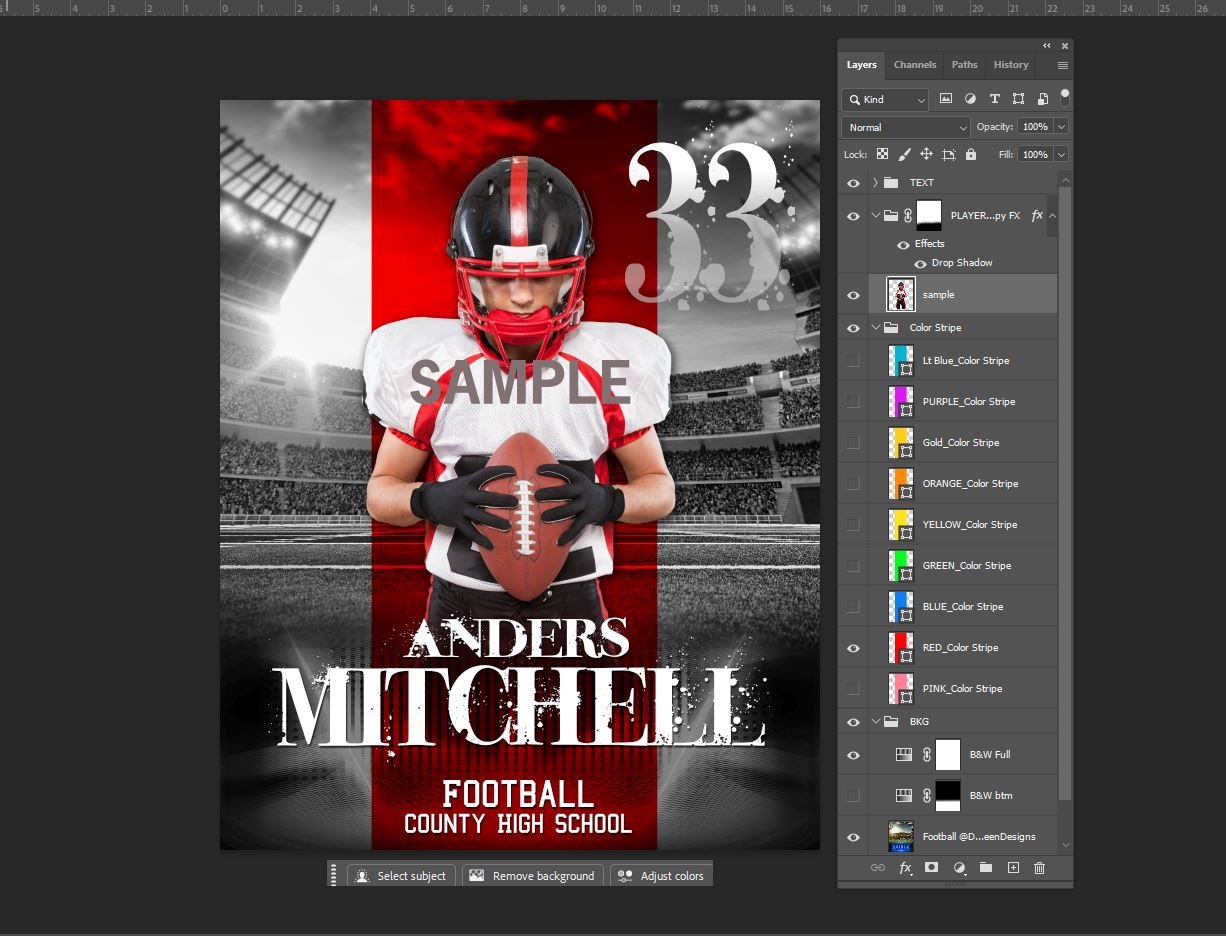1226x936 pixels.
Task: Open Layers panel hamburger menu
Action: click(x=1063, y=65)
